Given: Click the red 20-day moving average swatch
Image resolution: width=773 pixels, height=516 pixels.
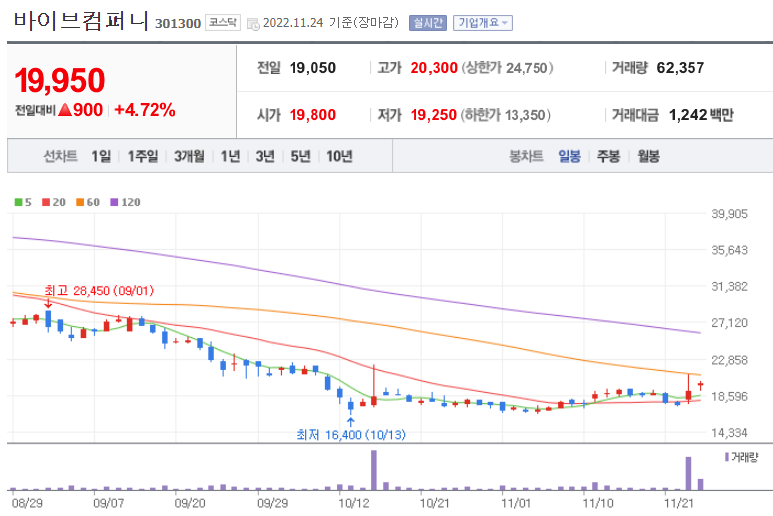Looking at the screenshot, I should click(x=46, y=202).
